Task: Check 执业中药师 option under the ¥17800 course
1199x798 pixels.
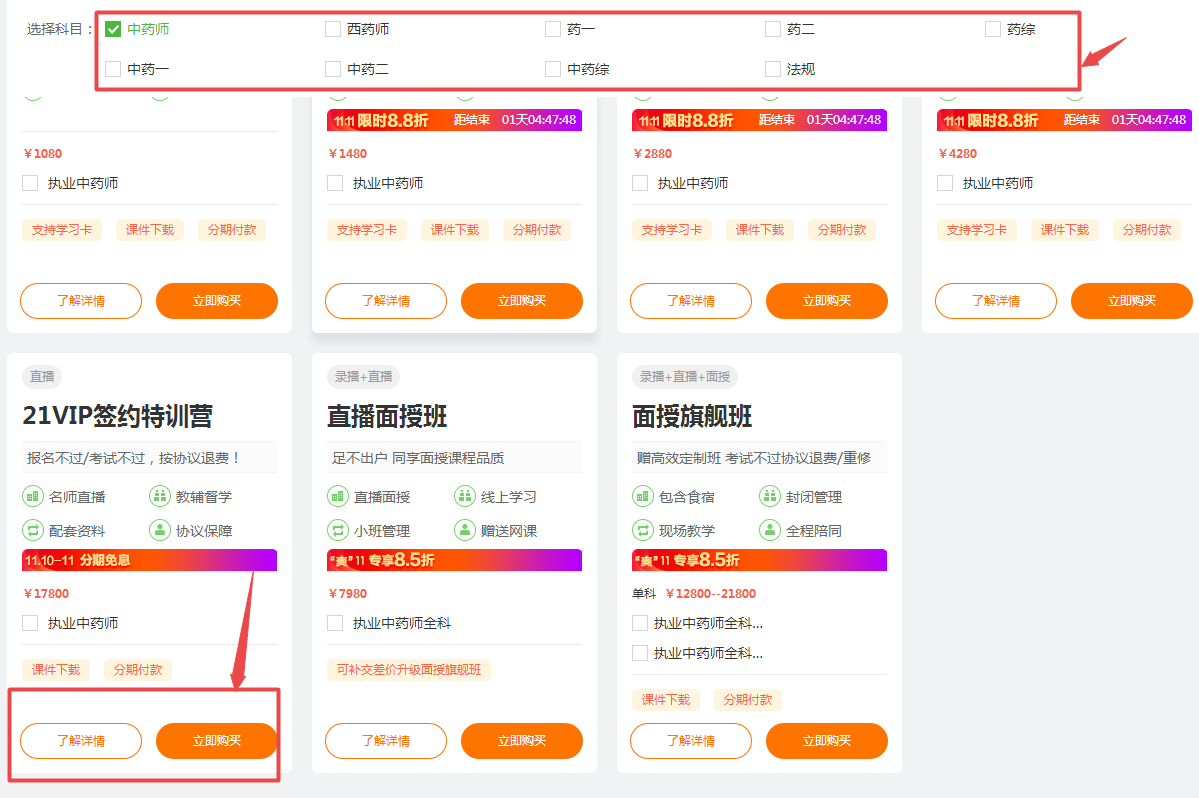Action: (31, 623)
